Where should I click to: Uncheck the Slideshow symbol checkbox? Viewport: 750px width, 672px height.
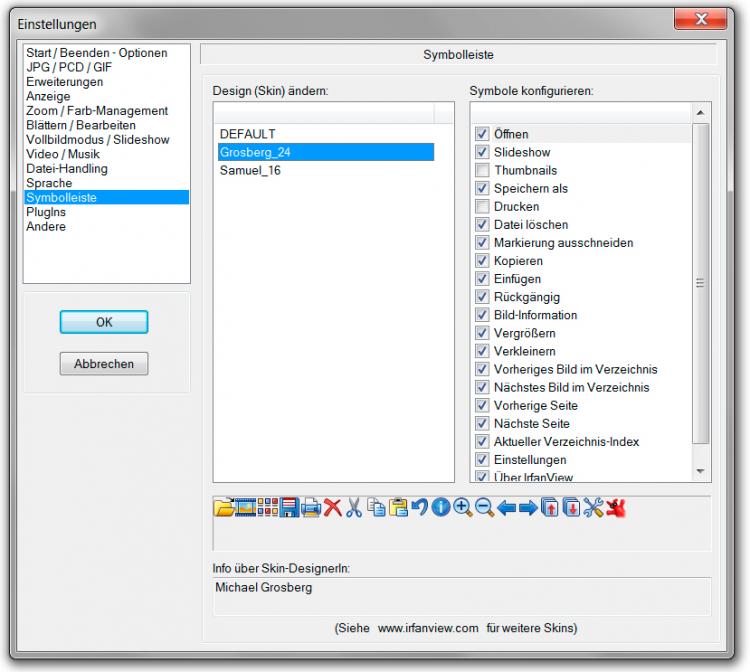(x=482, y=153)
